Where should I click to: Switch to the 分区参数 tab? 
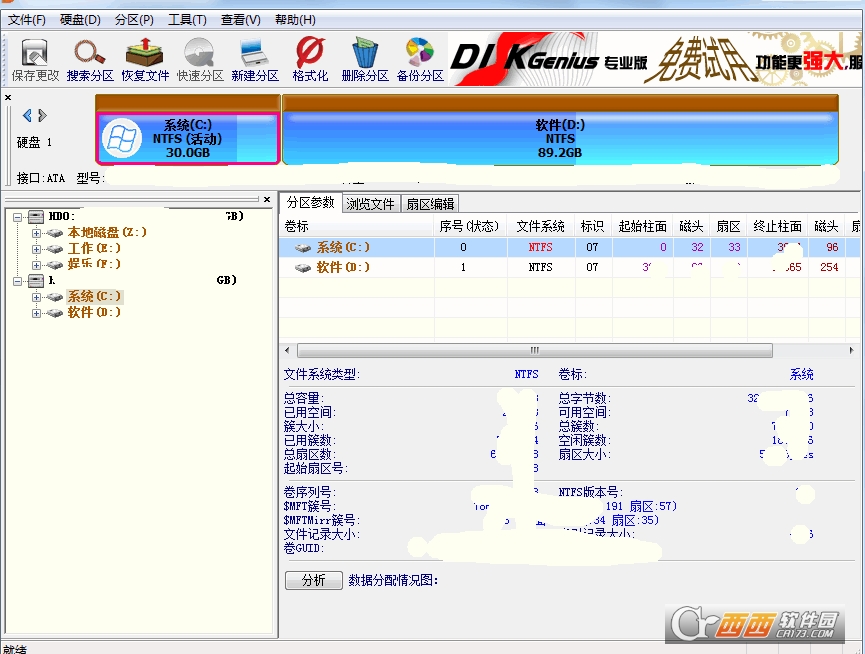(x=311, y=202)
